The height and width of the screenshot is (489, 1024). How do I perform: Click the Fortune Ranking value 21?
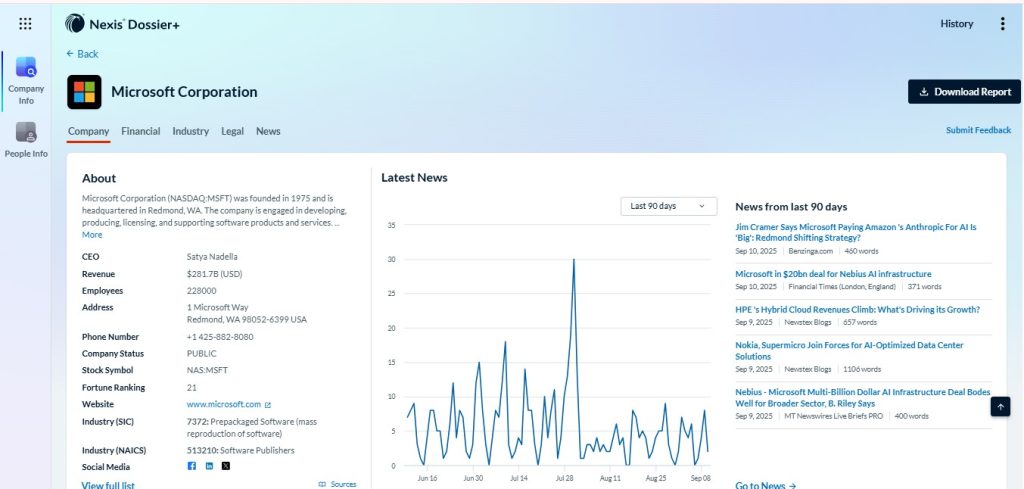[x=191, y=387]
